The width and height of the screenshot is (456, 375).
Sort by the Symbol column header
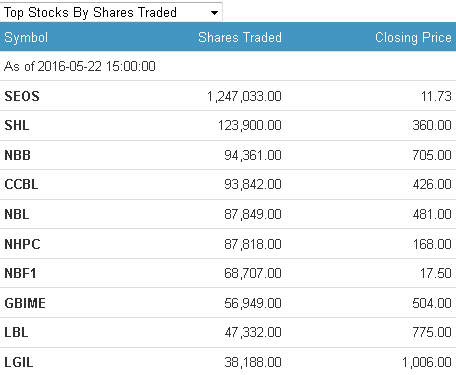[26, 37]
